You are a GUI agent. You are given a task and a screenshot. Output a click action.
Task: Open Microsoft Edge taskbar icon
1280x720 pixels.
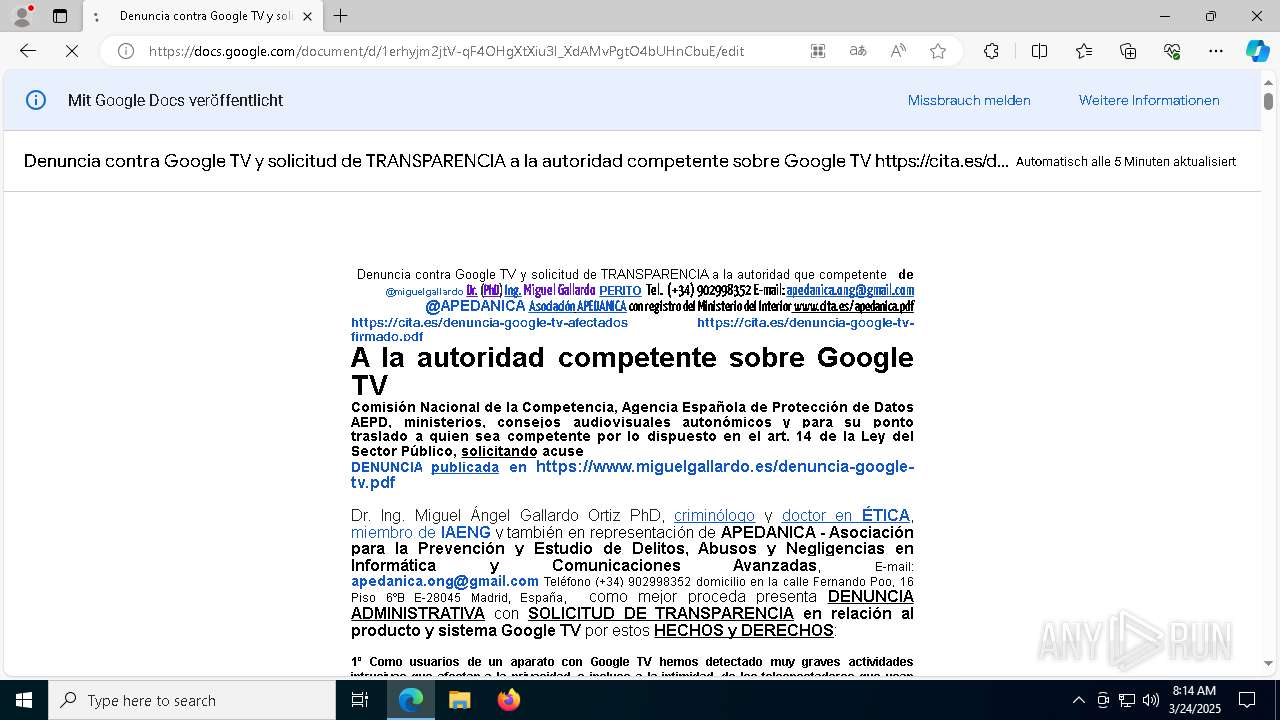coord(411,700)
